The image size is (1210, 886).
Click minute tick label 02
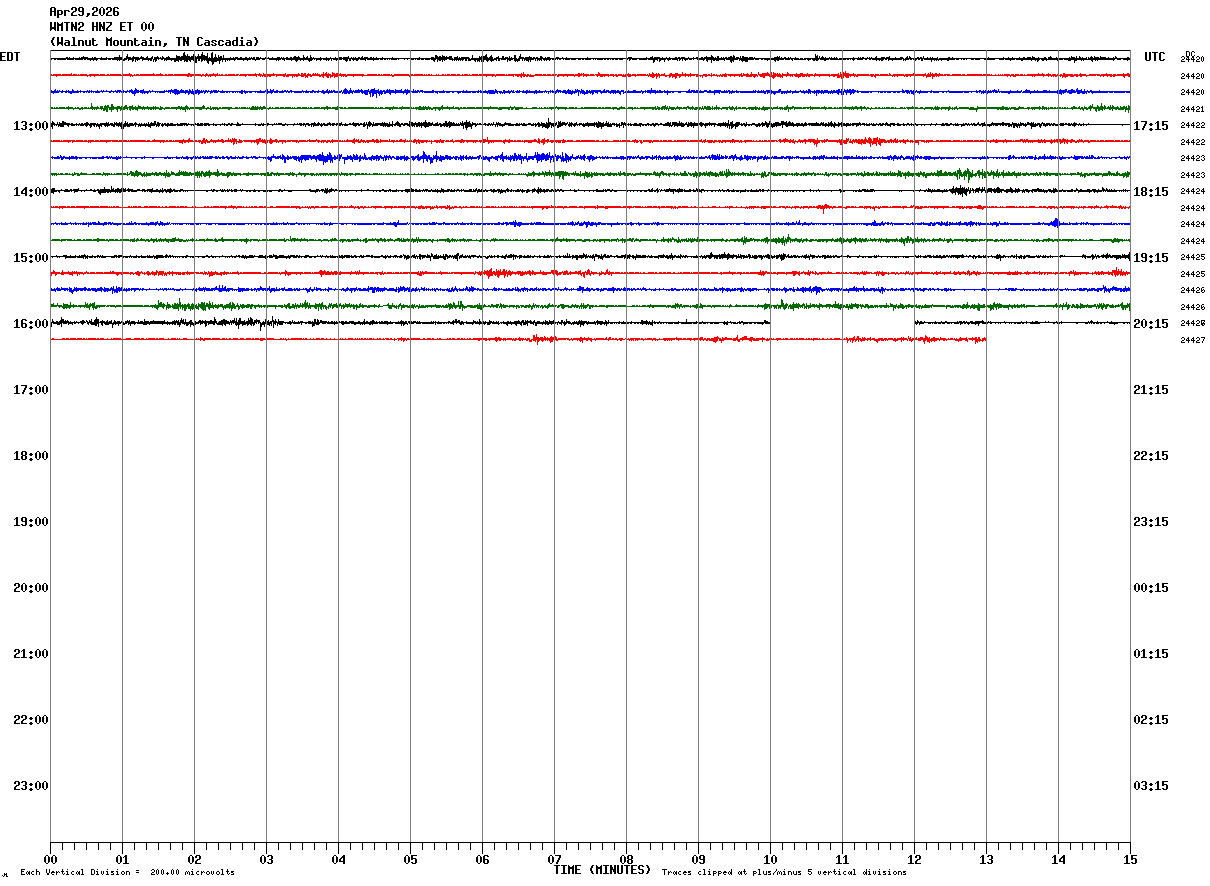tap(194, 859)
